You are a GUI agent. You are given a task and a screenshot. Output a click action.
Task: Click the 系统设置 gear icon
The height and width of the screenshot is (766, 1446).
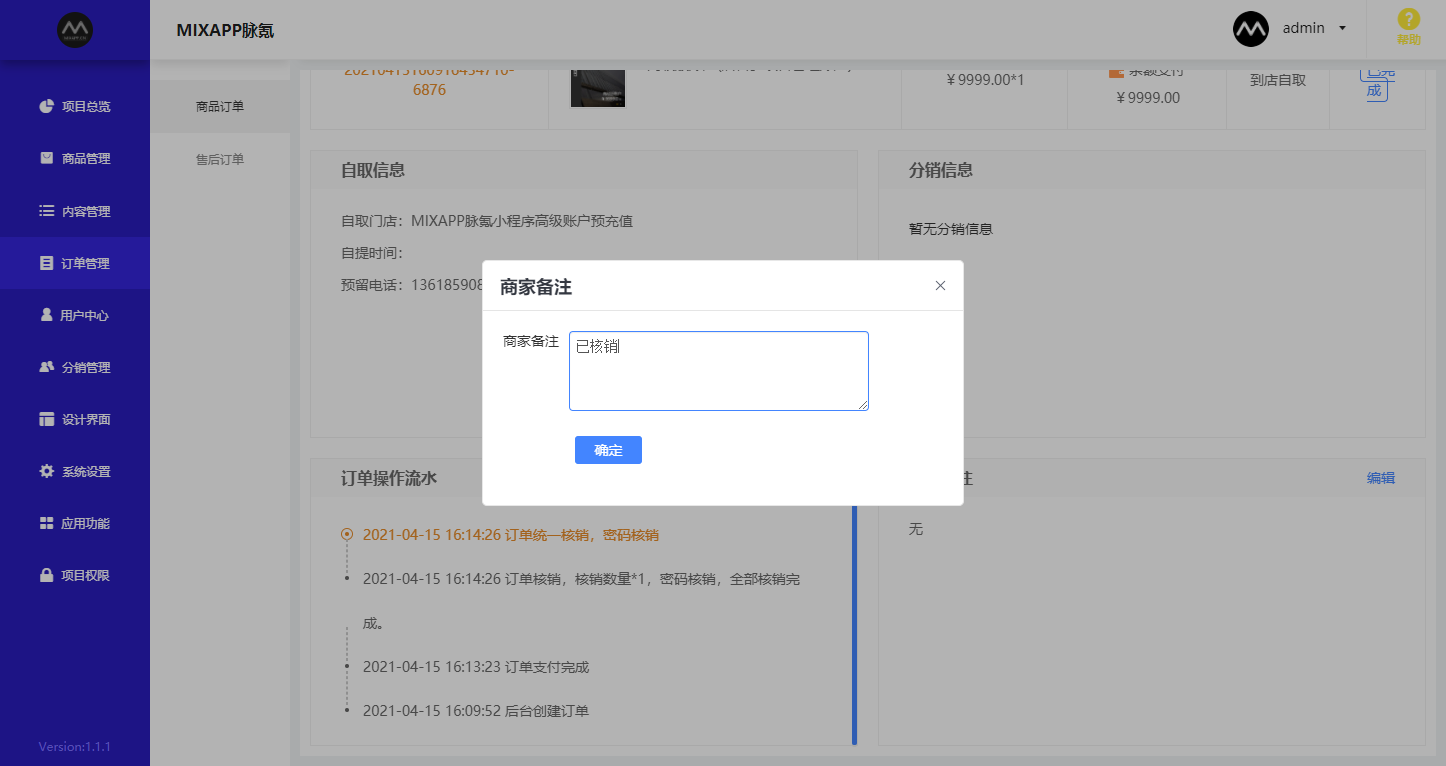[46, 471]
